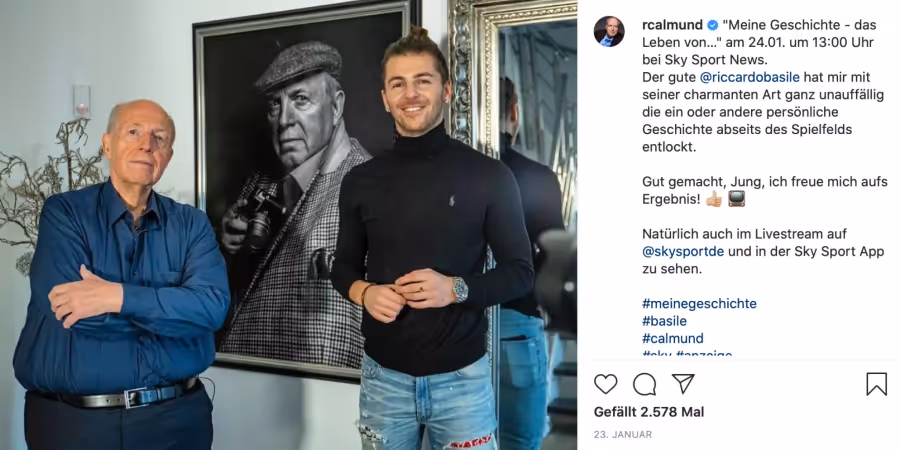Open the rcalmund username link
Screen dimensions: 900x450
pos(672,25)
